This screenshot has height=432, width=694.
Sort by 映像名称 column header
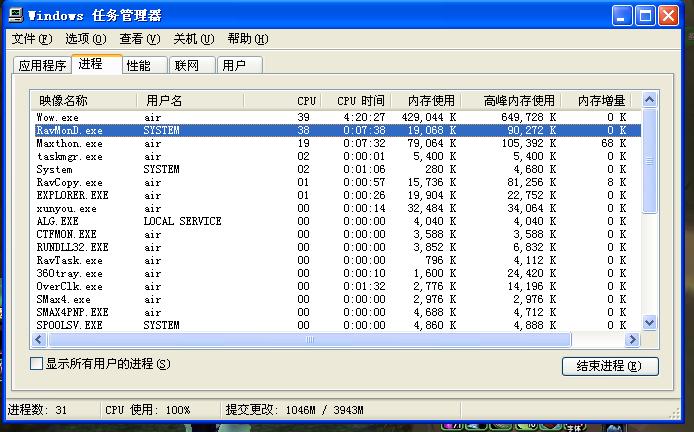coord(84,100)
